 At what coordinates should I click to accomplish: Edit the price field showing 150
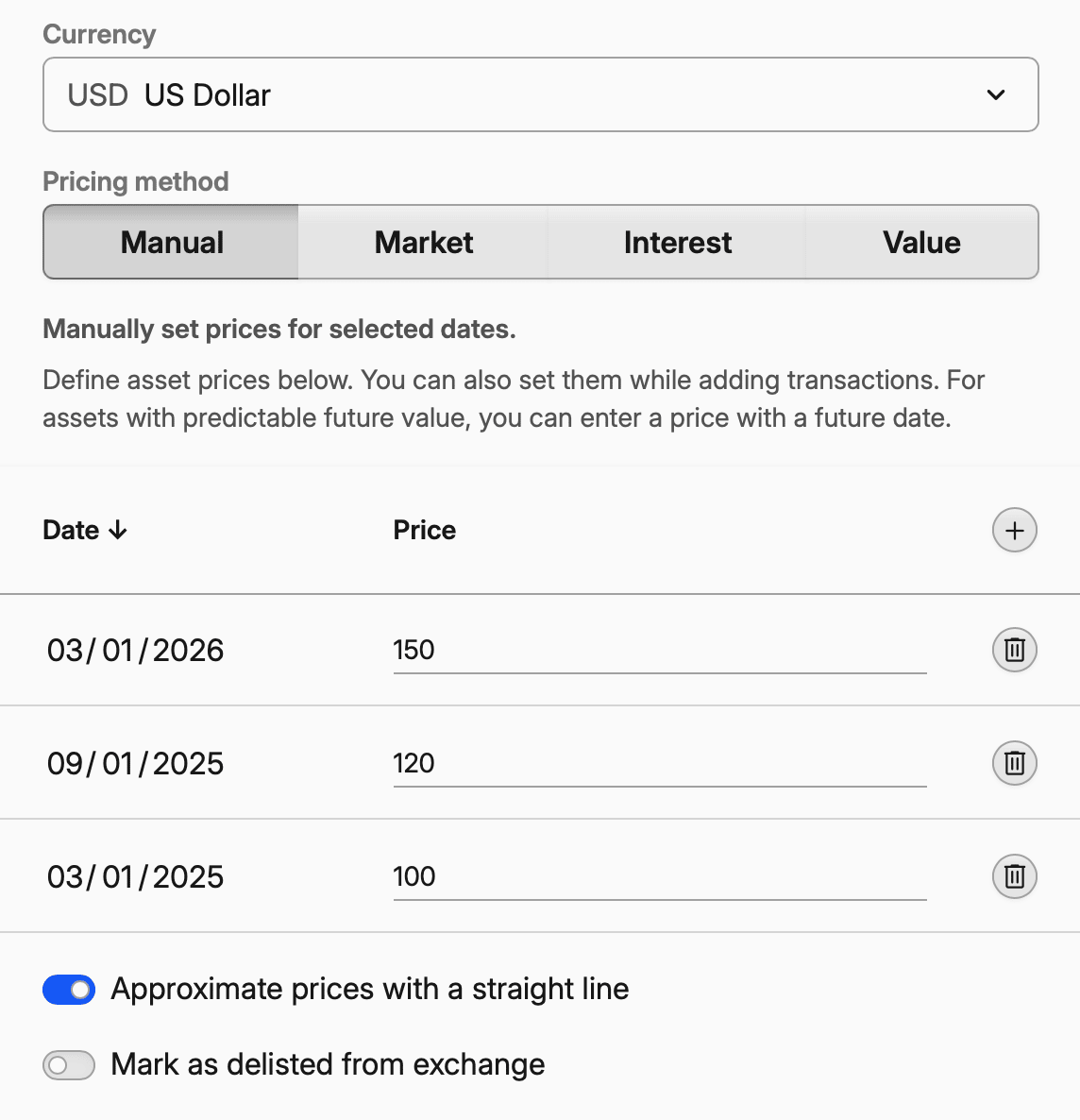tap(659, 650)
